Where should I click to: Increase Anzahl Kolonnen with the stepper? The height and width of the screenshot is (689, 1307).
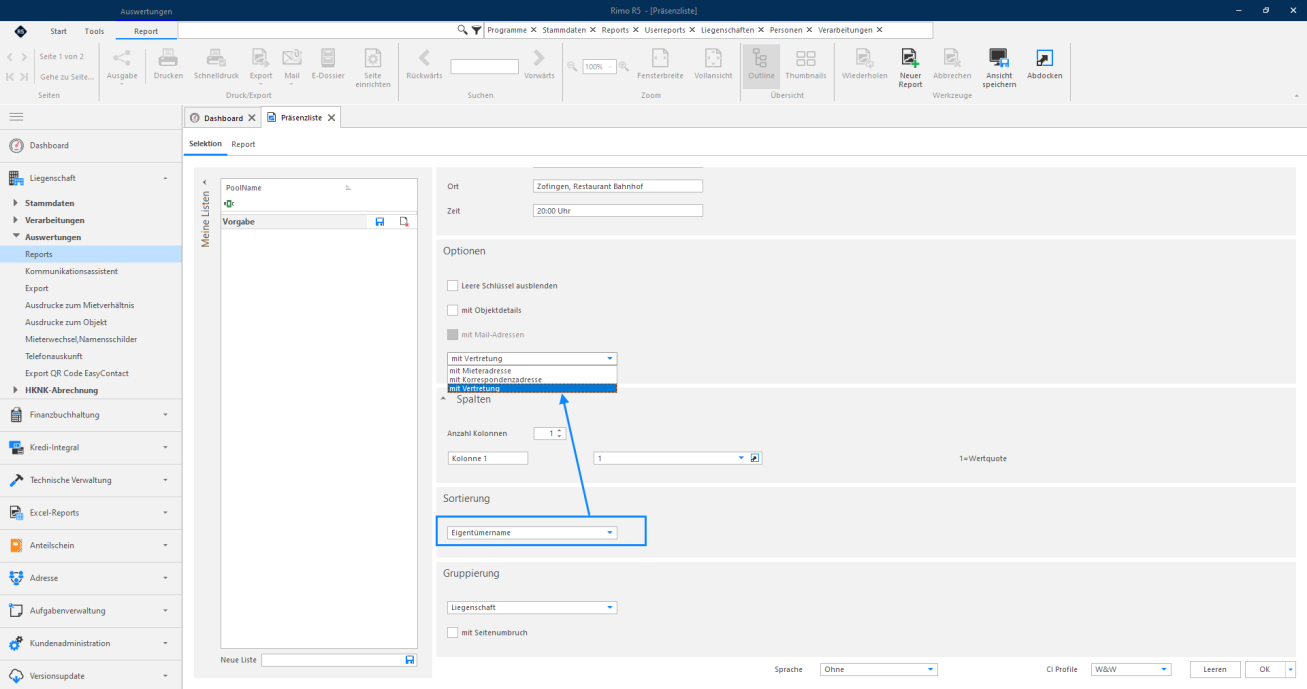click(x=560, y=430)
